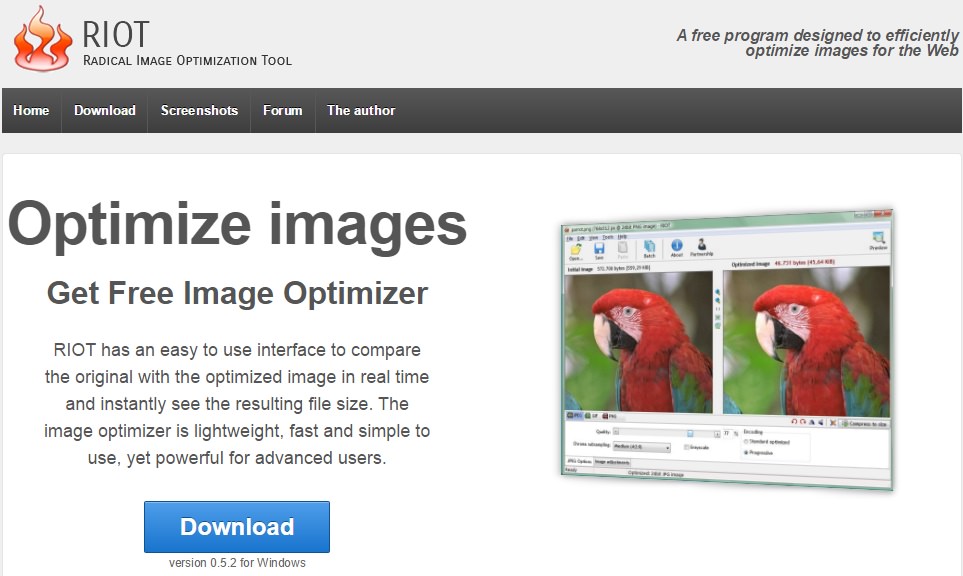Open the Download link in navigation bar
Image resolution: width=963 pixels, height=576 pixels.
coord(104,111)
